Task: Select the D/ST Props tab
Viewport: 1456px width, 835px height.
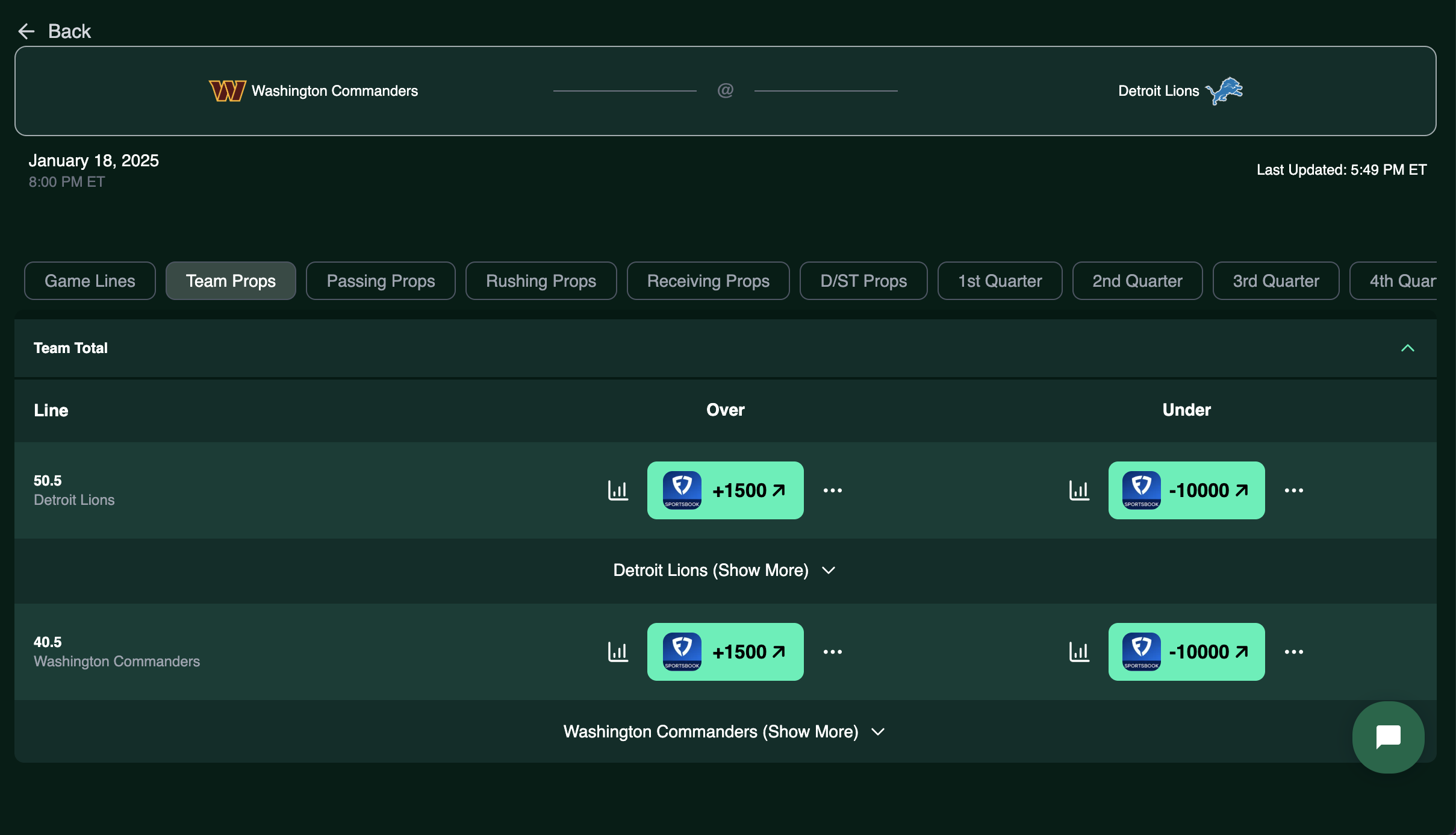Action: point(863,281)
